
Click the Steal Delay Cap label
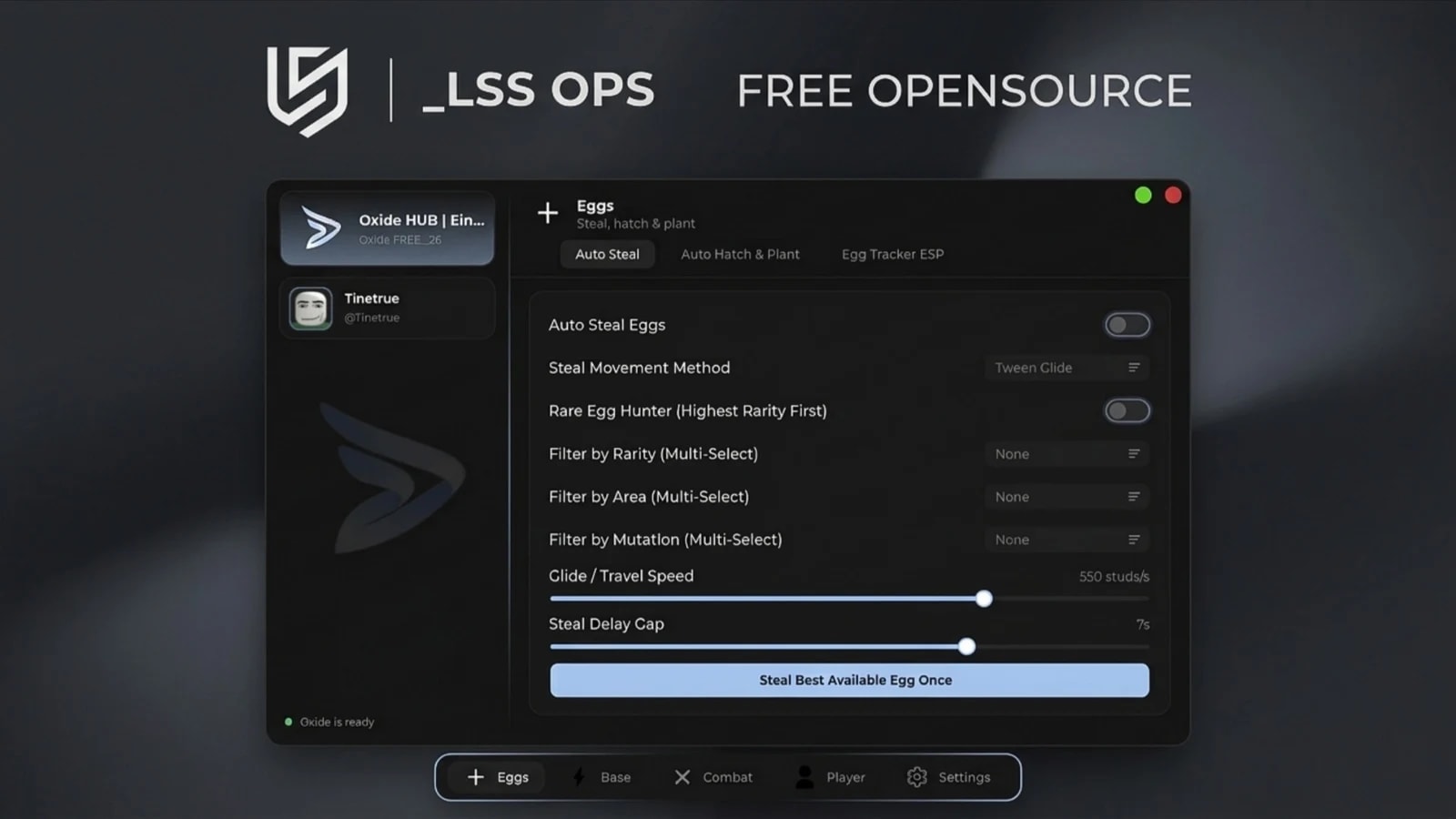(x=606, y=624)
